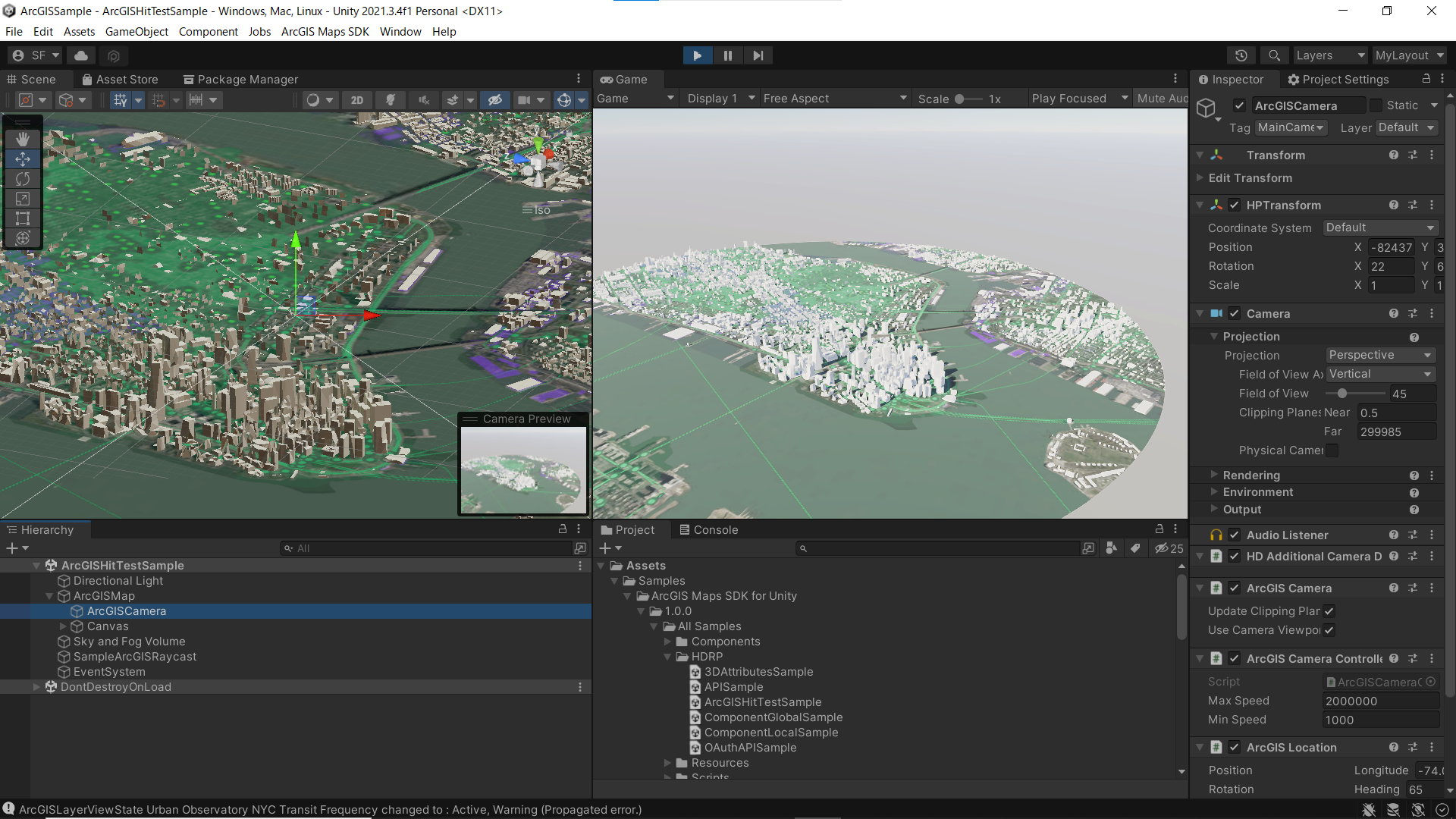Collapse the HDRP folder in the Project panel
The height and width of the screenshot is (819, 1456).
(x=667, y=657)
